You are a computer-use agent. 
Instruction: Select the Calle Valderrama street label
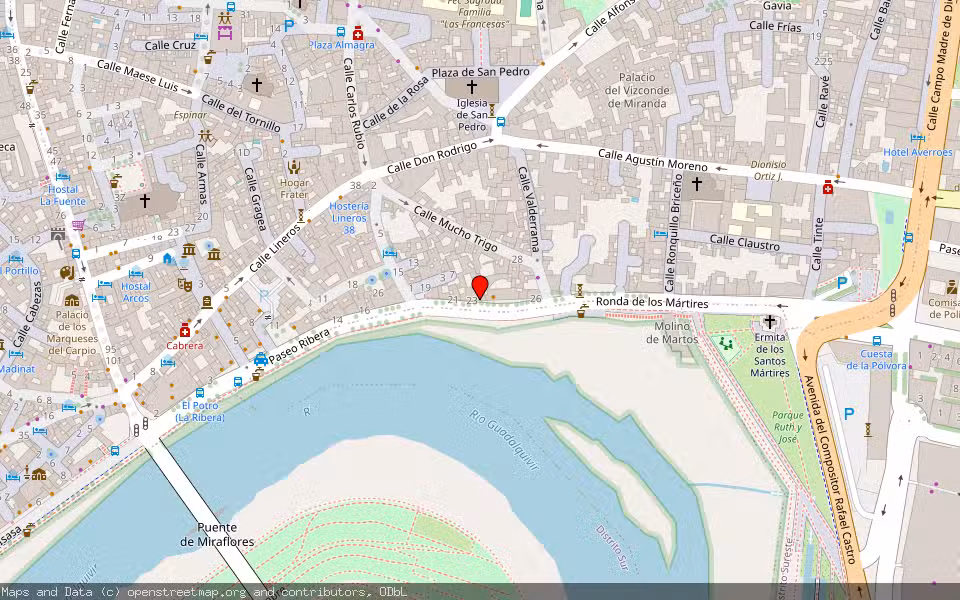(528, 209)
